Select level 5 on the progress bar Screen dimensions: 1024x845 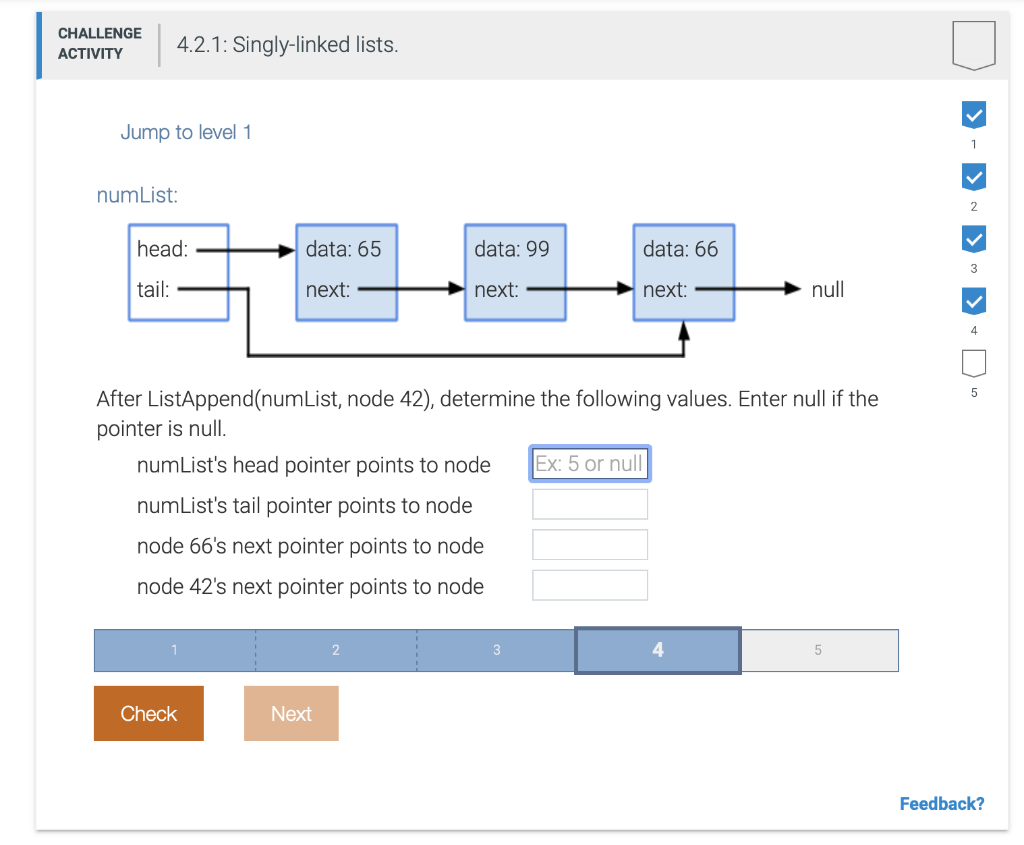click(819, 650)
